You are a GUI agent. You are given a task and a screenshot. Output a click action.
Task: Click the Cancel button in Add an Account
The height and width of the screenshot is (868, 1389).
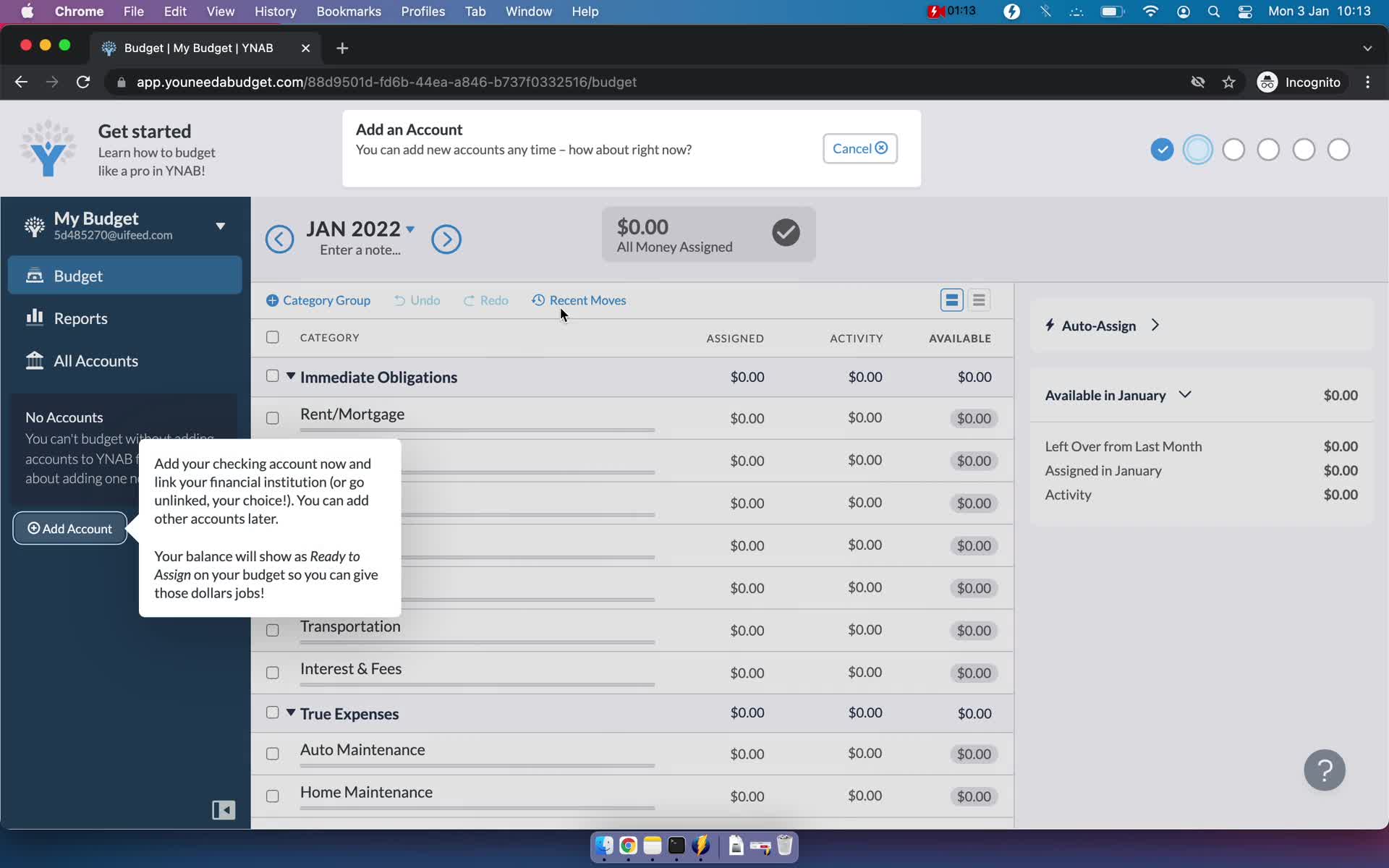point(859,148)
